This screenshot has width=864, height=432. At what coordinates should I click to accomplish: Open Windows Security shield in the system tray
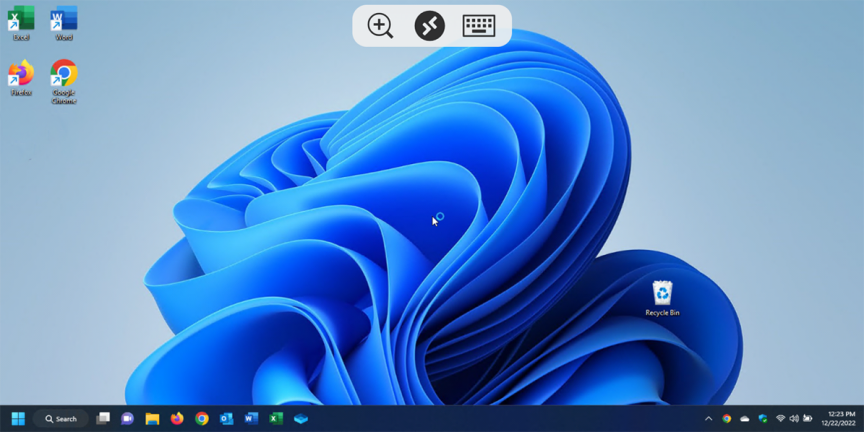click(762, 419)
